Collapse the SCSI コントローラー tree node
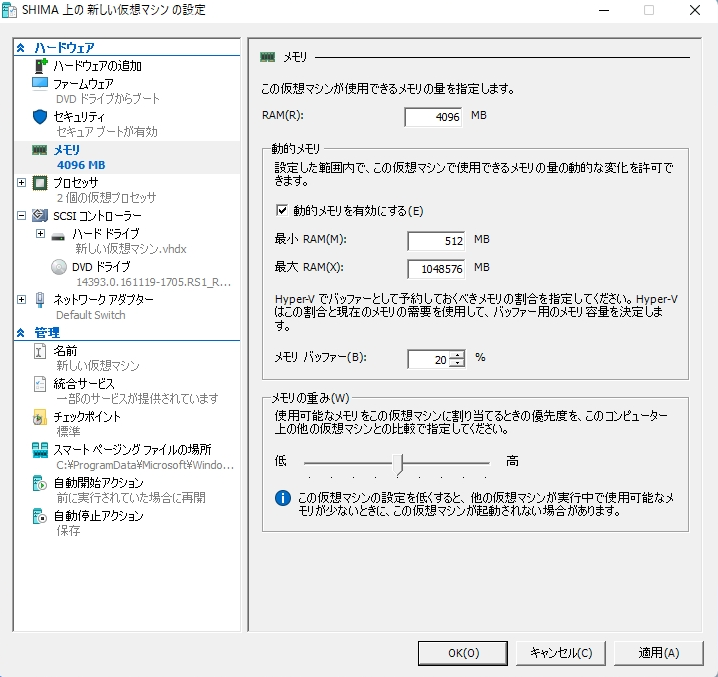The width and height of the screenshot is (718, 677). (22, 215)
